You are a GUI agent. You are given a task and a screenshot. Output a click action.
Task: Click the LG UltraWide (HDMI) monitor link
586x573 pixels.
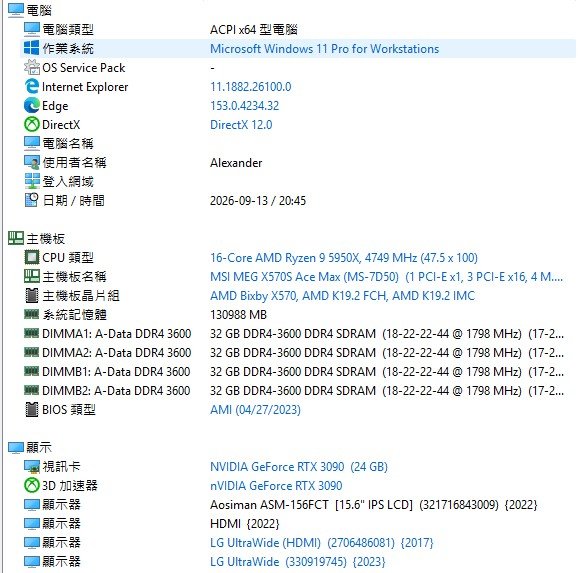(x=321, y=543)
